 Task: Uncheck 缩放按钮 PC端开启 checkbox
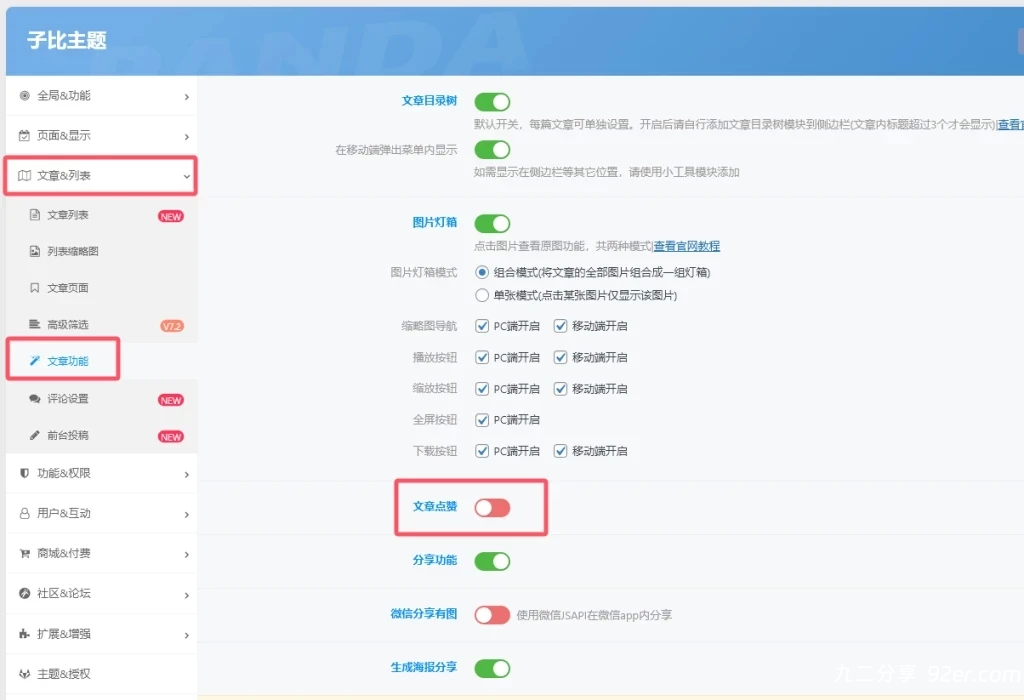tap(482, 389)
